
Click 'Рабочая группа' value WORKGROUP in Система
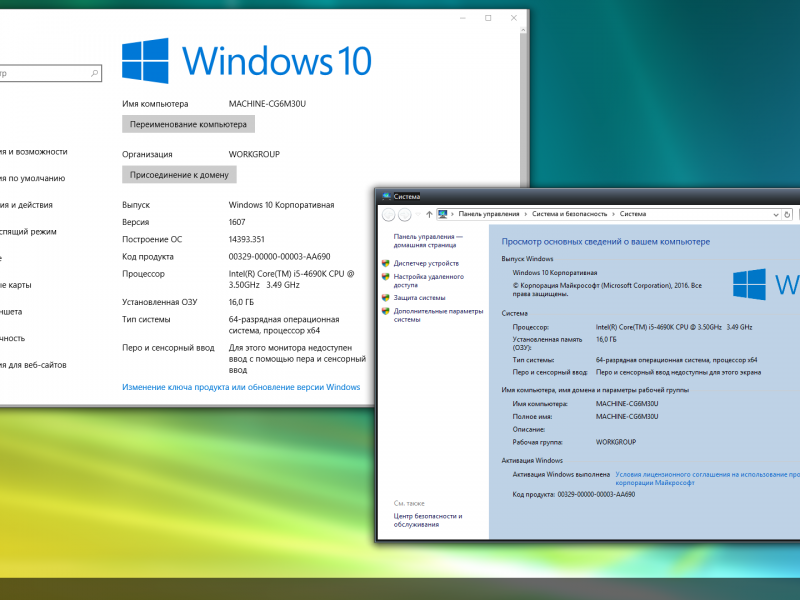(x=616, y=442)
